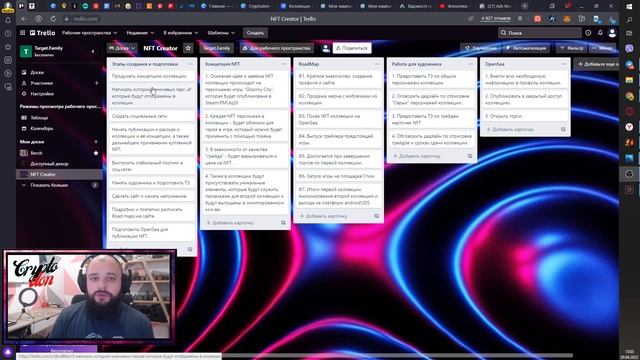Open card 3. Открыть торги
This screenshot has width=640, height=360.
click(x=525, y=116)
